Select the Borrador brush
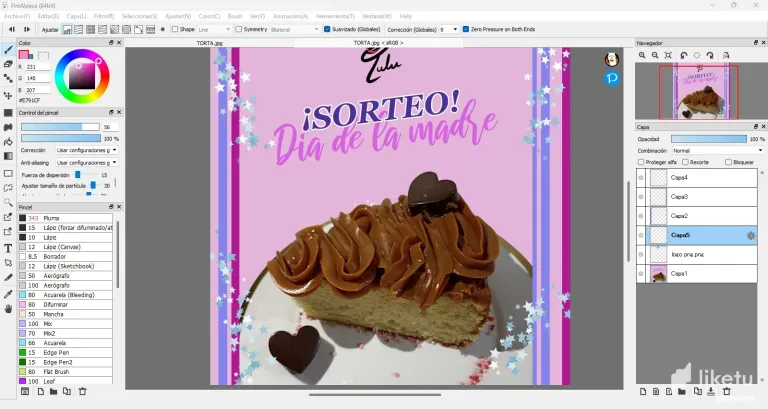The image size is (768, 409). (65, 257)
